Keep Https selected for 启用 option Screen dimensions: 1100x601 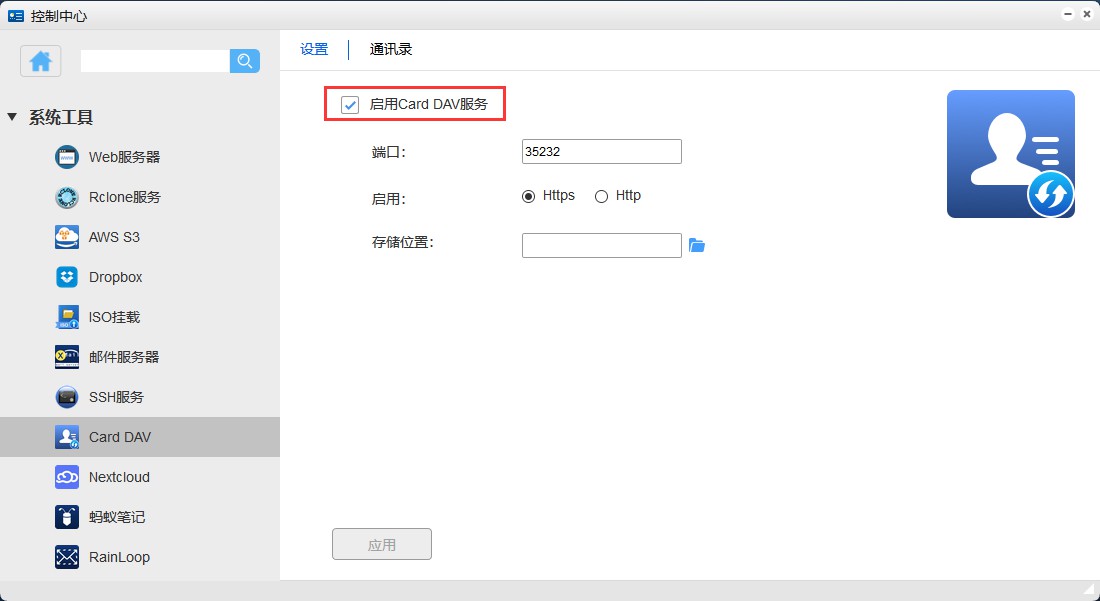point(528,196)
